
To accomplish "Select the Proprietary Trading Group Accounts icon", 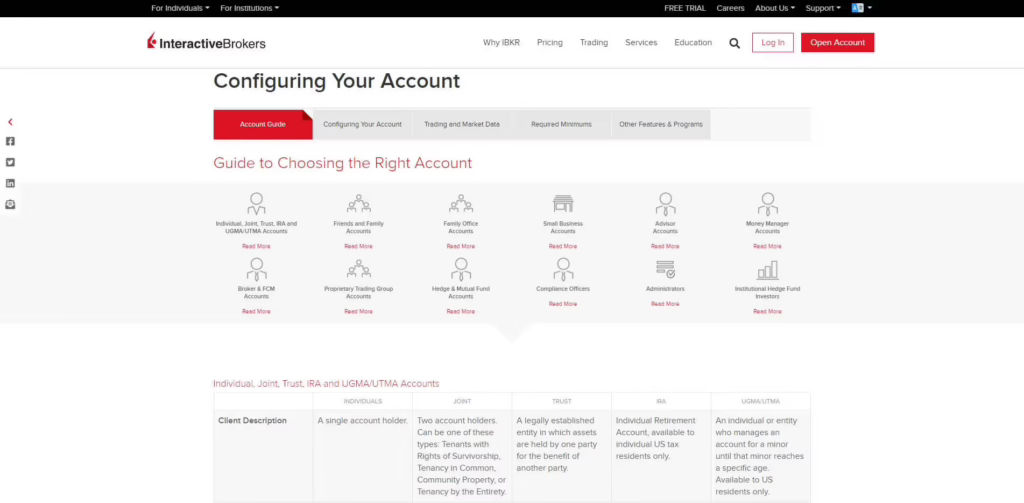I will 359,268.
